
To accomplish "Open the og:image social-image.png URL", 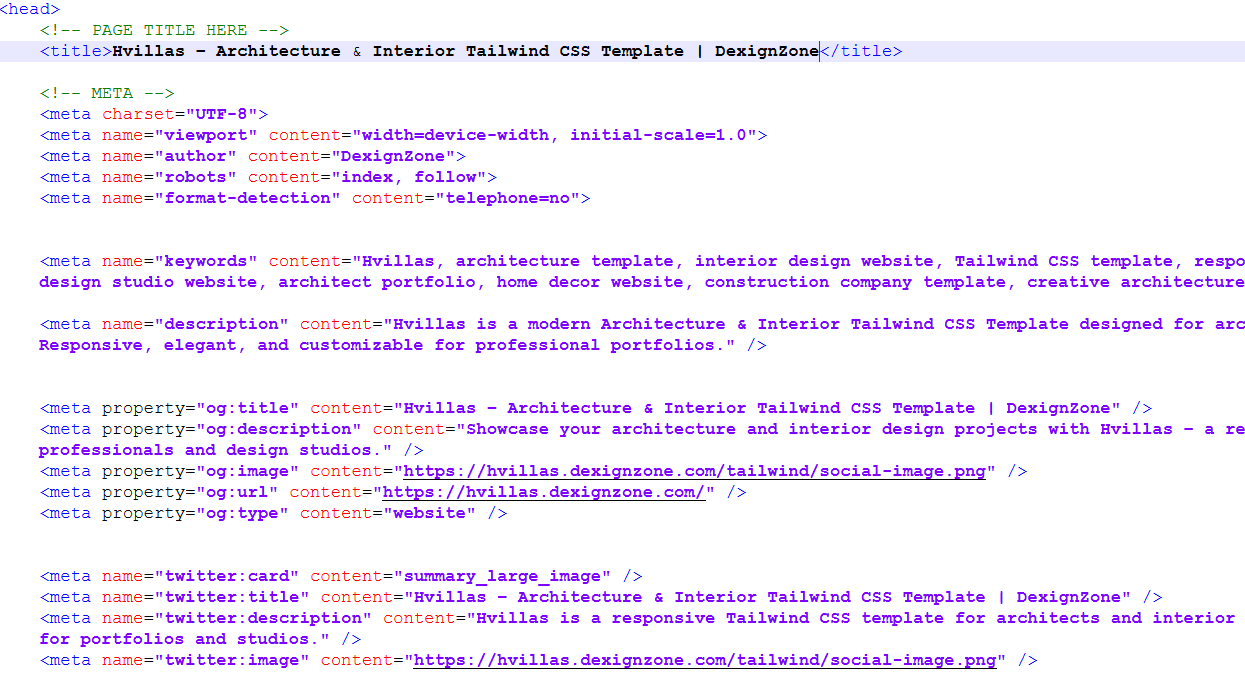I will point(694,471).
